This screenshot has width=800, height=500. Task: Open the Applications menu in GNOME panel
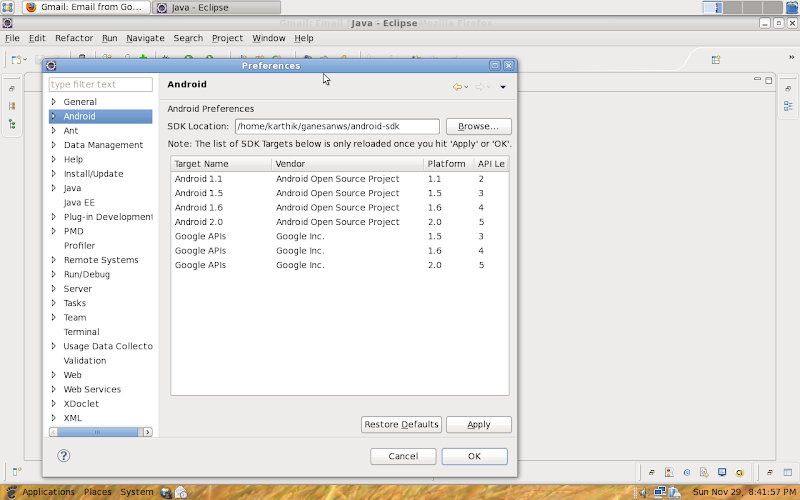click(48, 492)
